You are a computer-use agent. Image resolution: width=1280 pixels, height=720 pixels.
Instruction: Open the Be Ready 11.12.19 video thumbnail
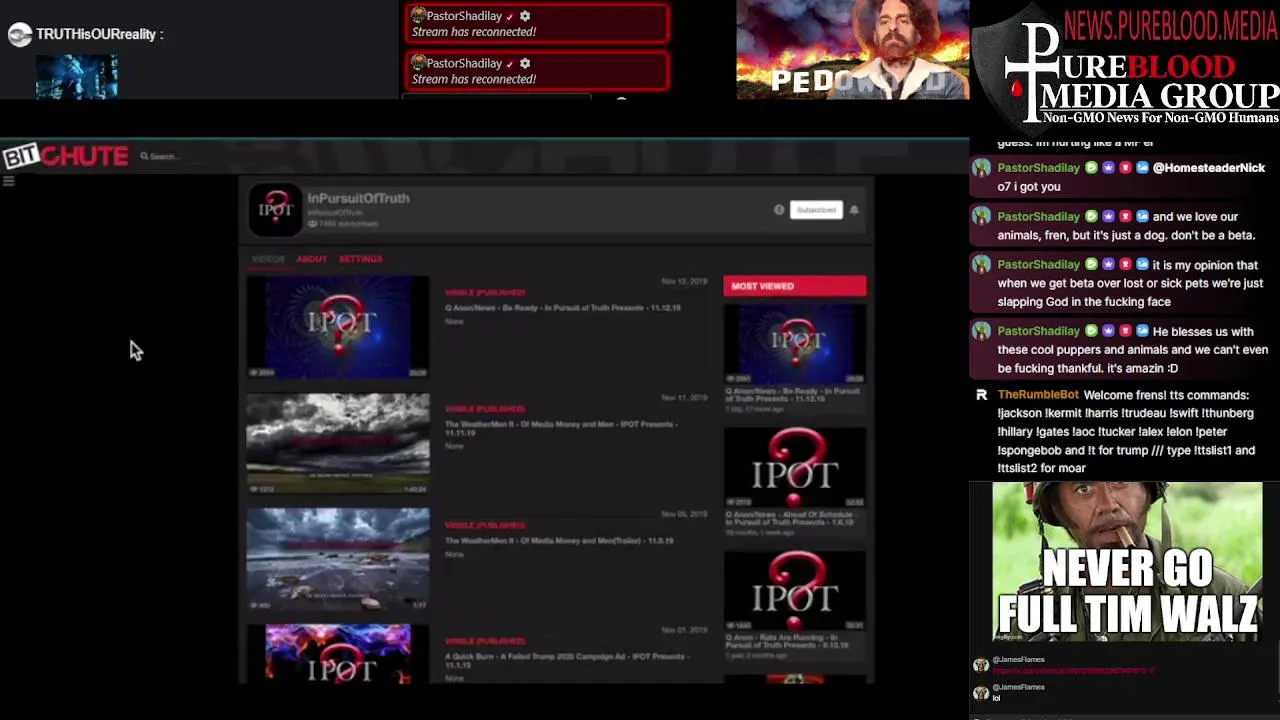coord(338,327)
